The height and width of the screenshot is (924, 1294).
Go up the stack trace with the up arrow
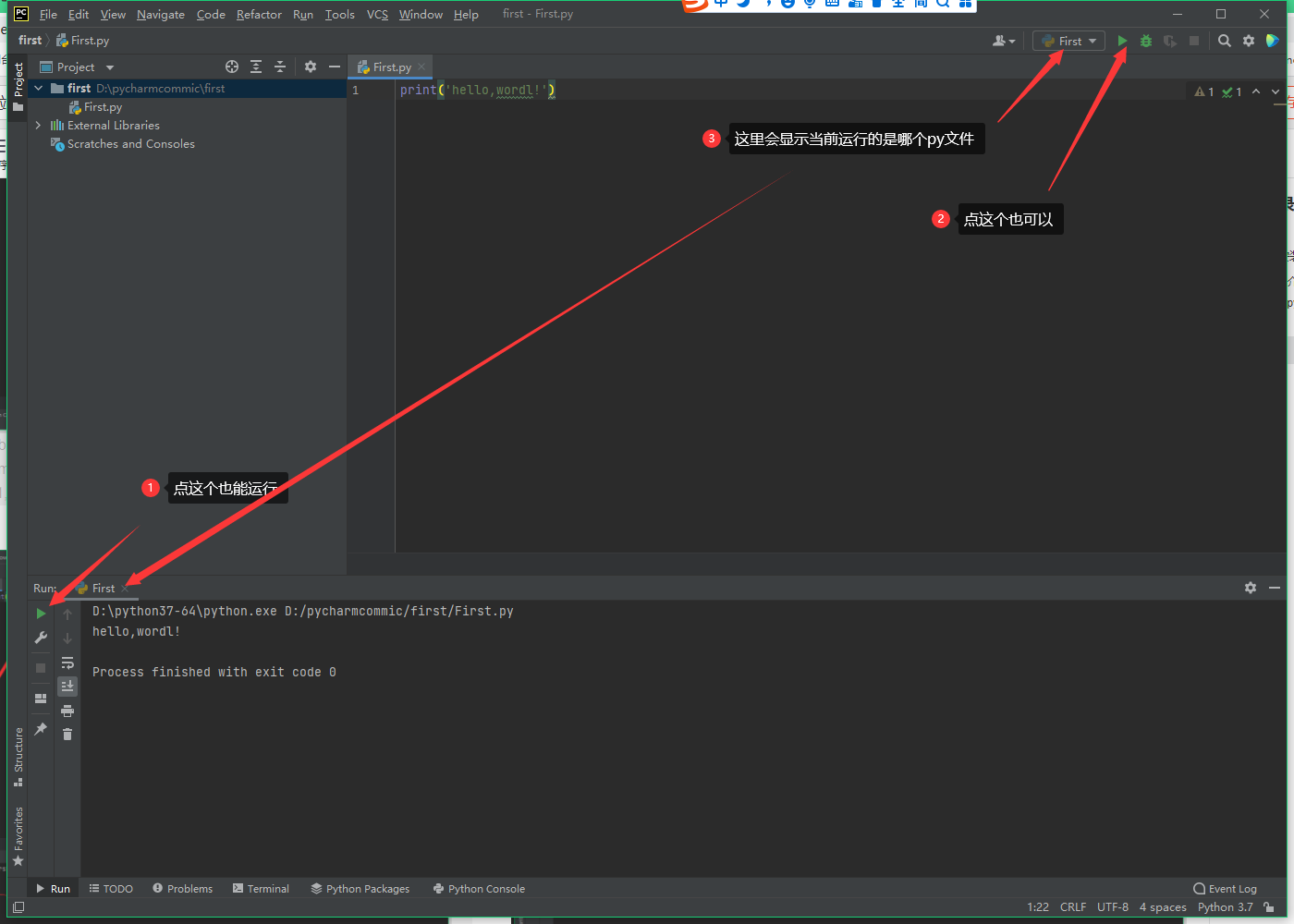click(x=67, y=614)
